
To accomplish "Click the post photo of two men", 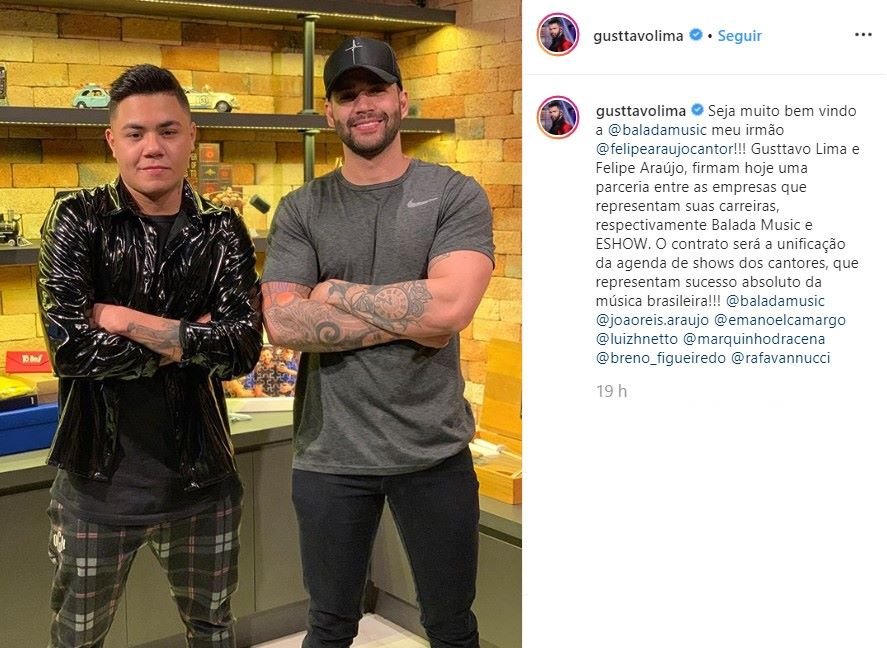I will click(x=261, y=324).
